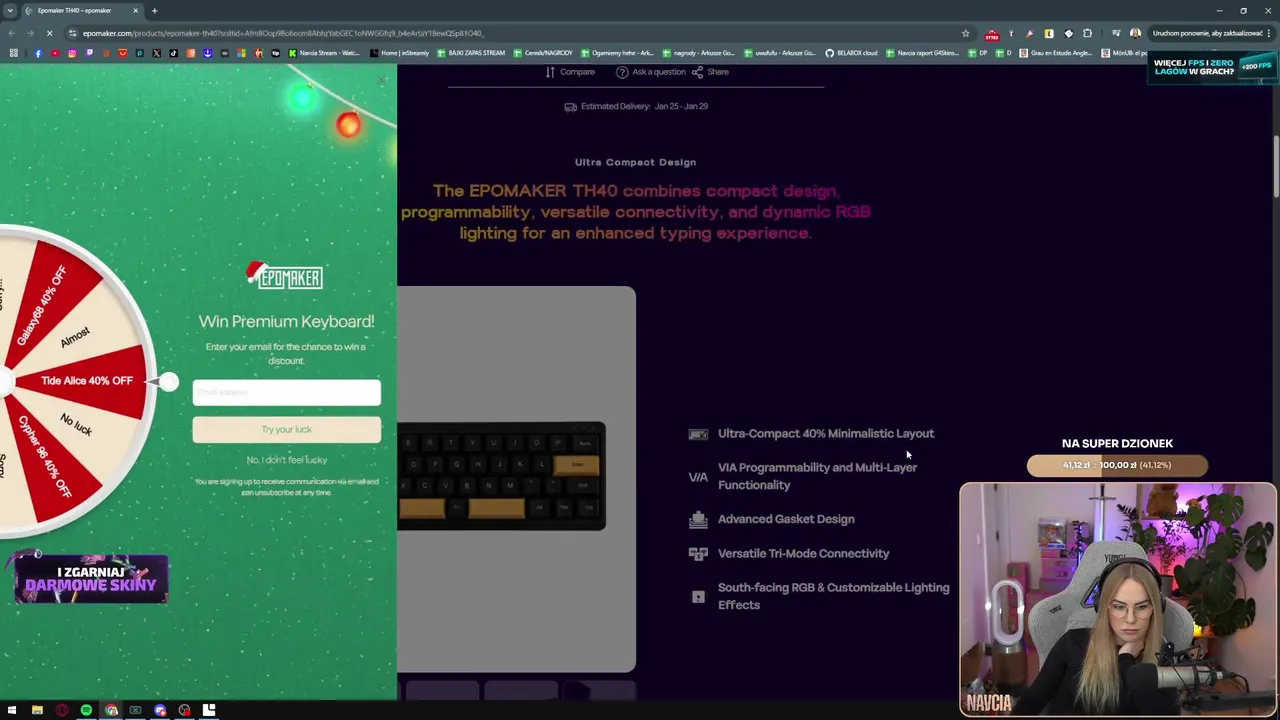Click the Share link

click(718, 72)
